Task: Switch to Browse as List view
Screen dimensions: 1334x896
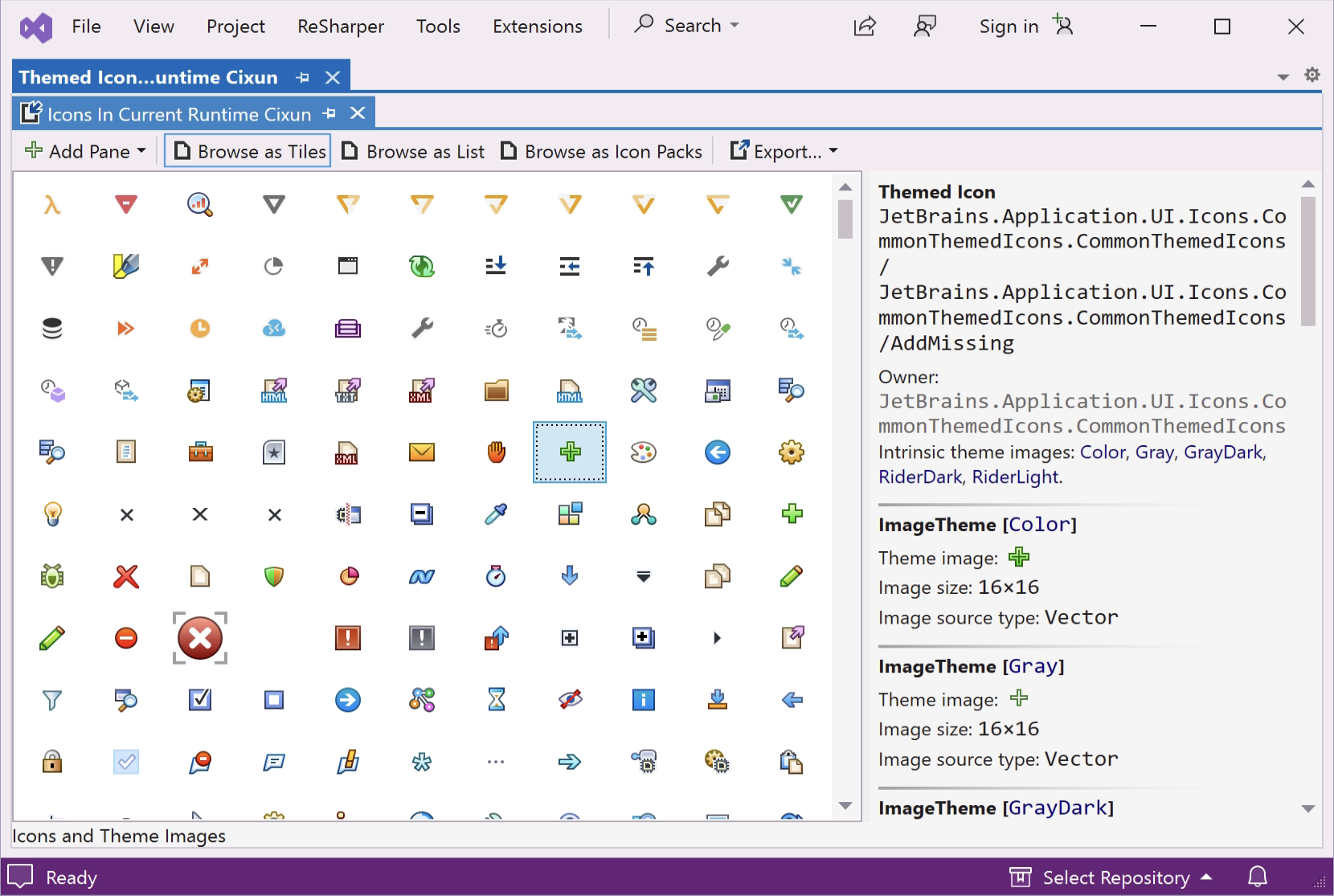Action: click(x=413, y=151)
